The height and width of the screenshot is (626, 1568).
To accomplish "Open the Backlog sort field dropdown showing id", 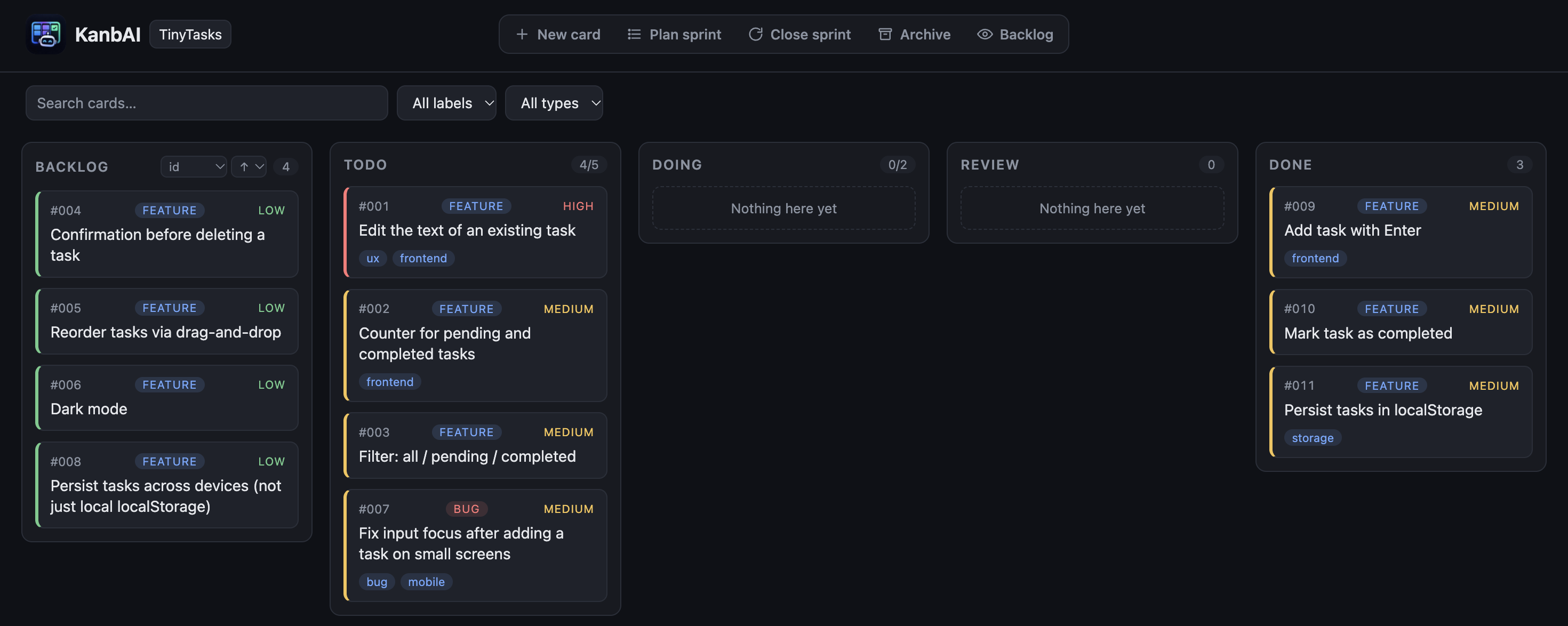I will pos(194,167).
